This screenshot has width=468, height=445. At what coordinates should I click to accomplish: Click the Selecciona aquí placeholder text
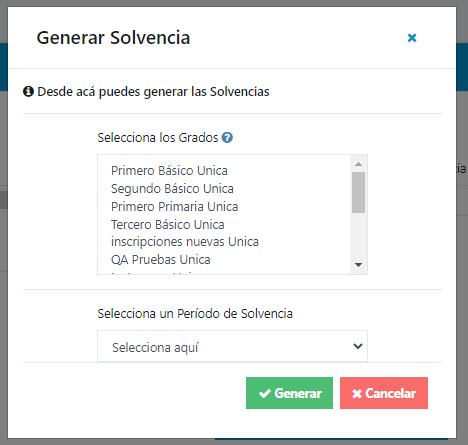pos(155,348)
